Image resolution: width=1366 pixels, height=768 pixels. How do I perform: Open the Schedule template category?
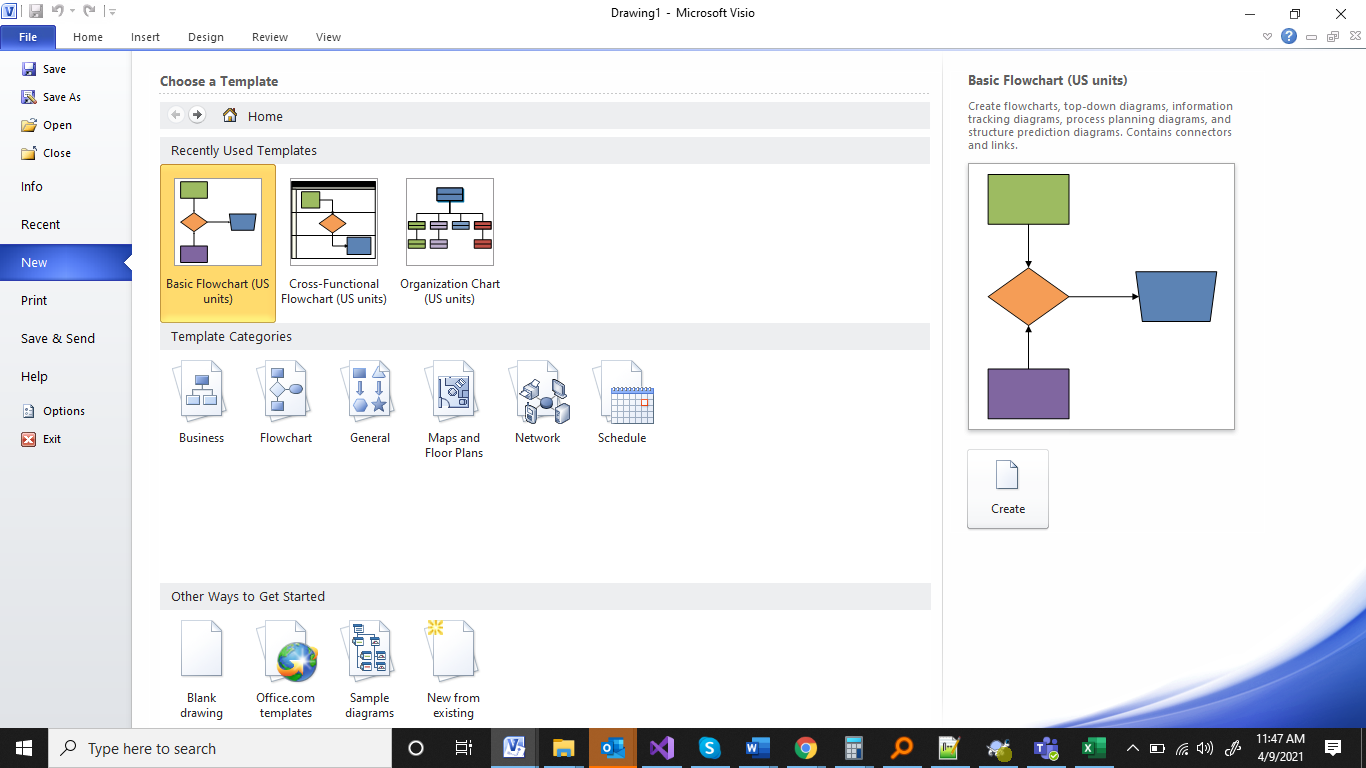click(622, 403)
